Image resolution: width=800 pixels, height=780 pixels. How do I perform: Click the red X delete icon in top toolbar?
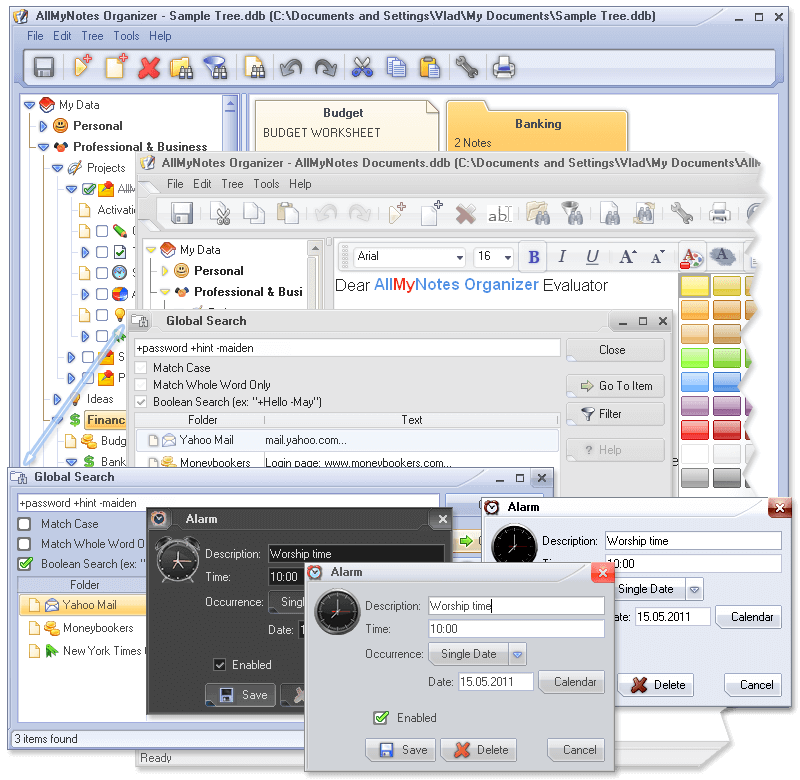[149, 67]
